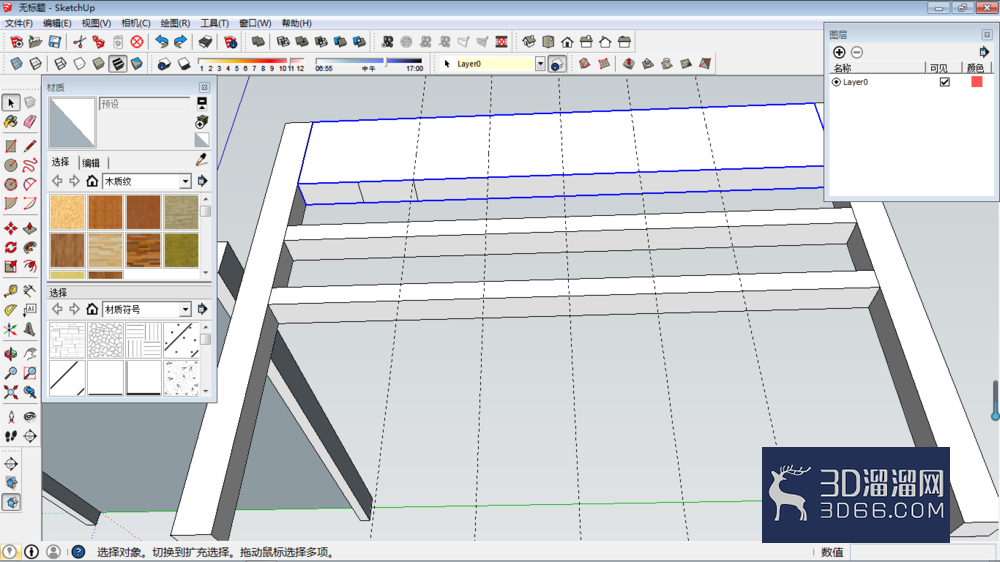
Task: Redo the undone action
Action: point(180,41)
